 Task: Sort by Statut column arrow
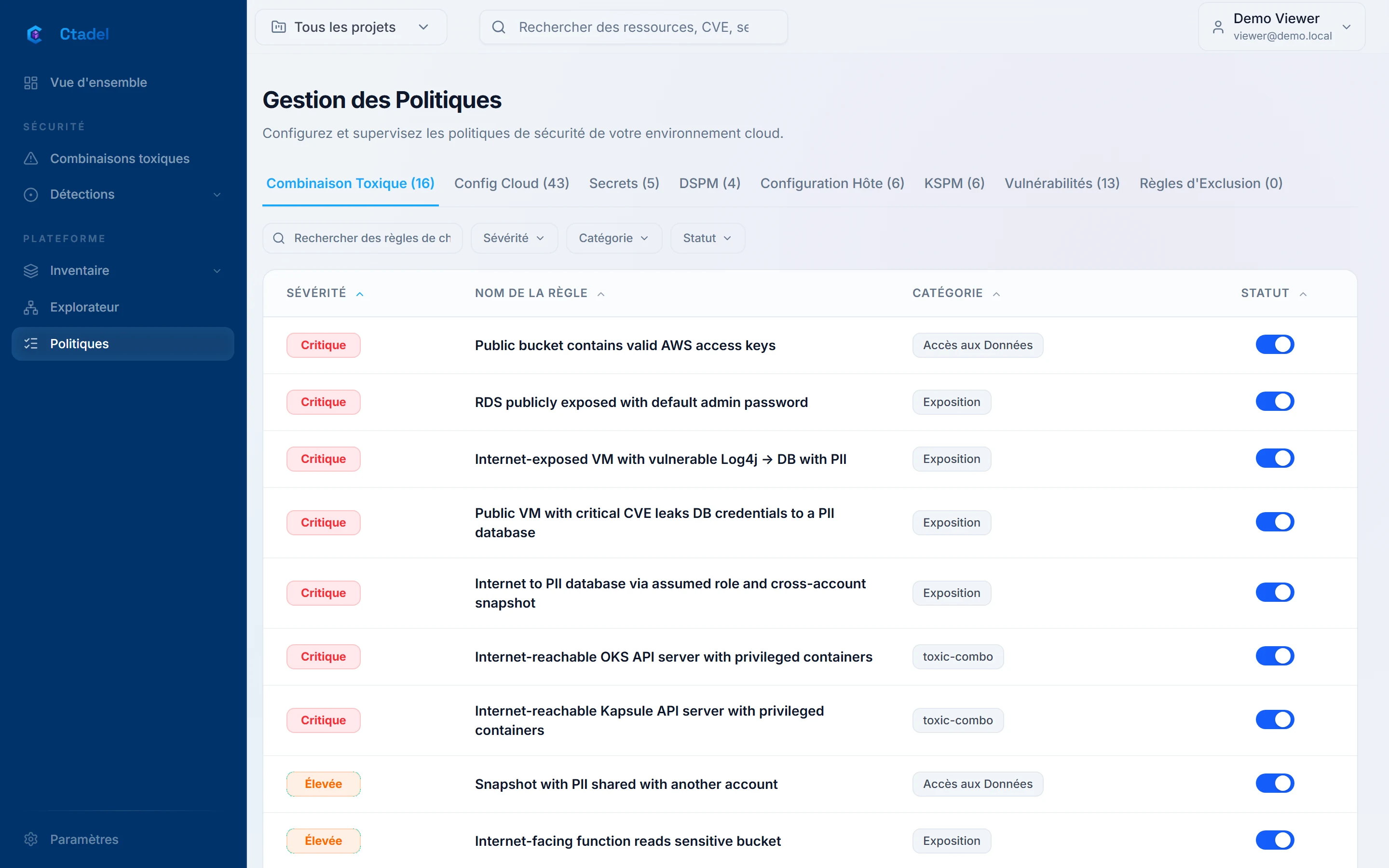coord(1303,294)
